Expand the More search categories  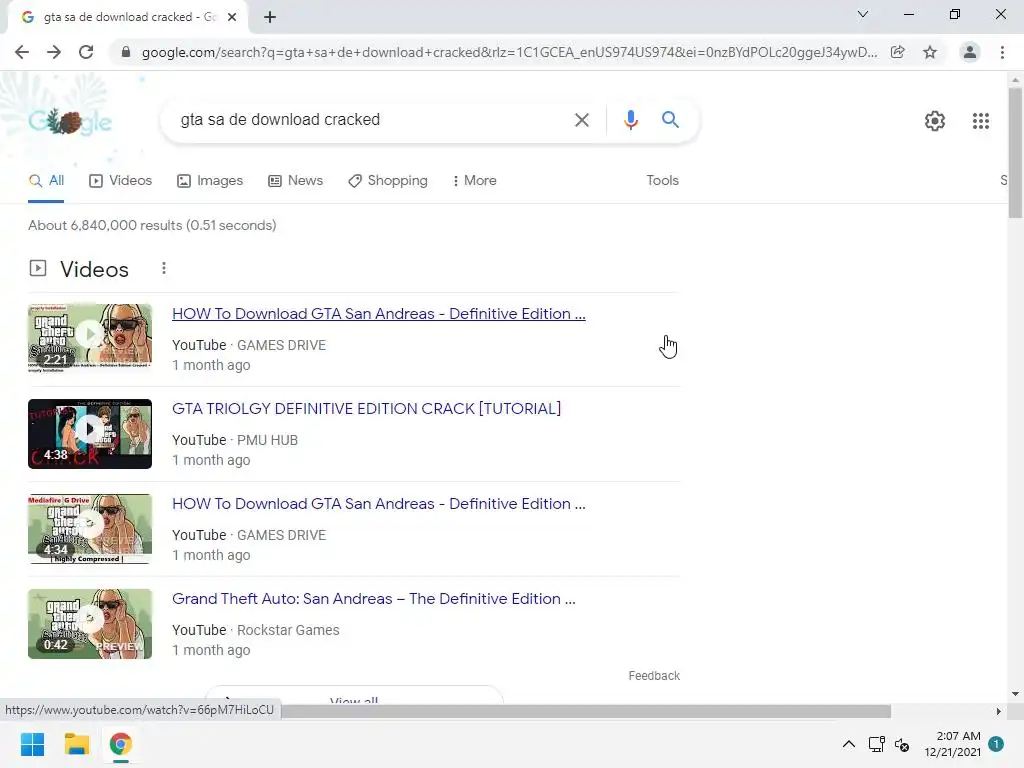(475, 181)
